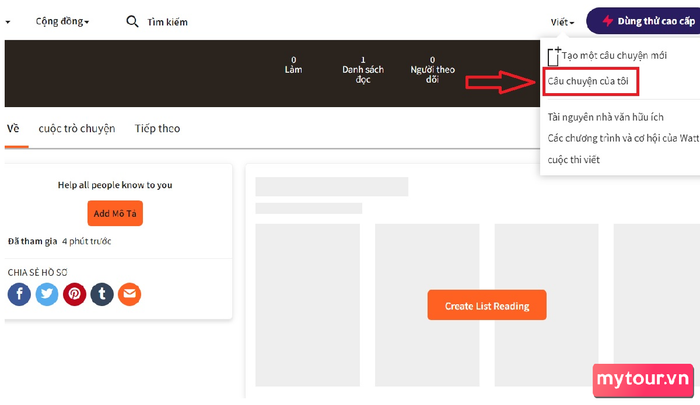This screenshot has width=700, height=405.
Task: Expand the cut-off dropdown arrow at far left
Action: pos(8,22)
